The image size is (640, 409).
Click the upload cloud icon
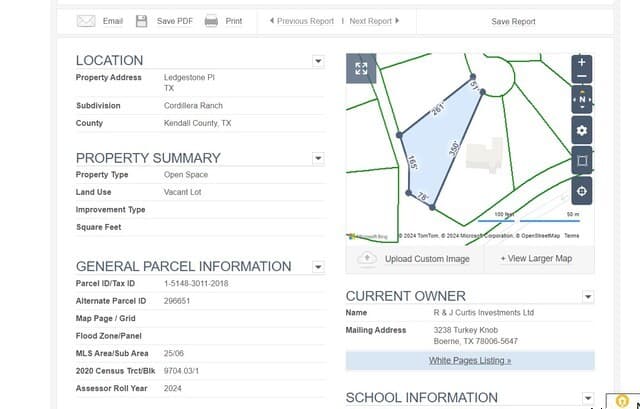[x=367, y=259]
